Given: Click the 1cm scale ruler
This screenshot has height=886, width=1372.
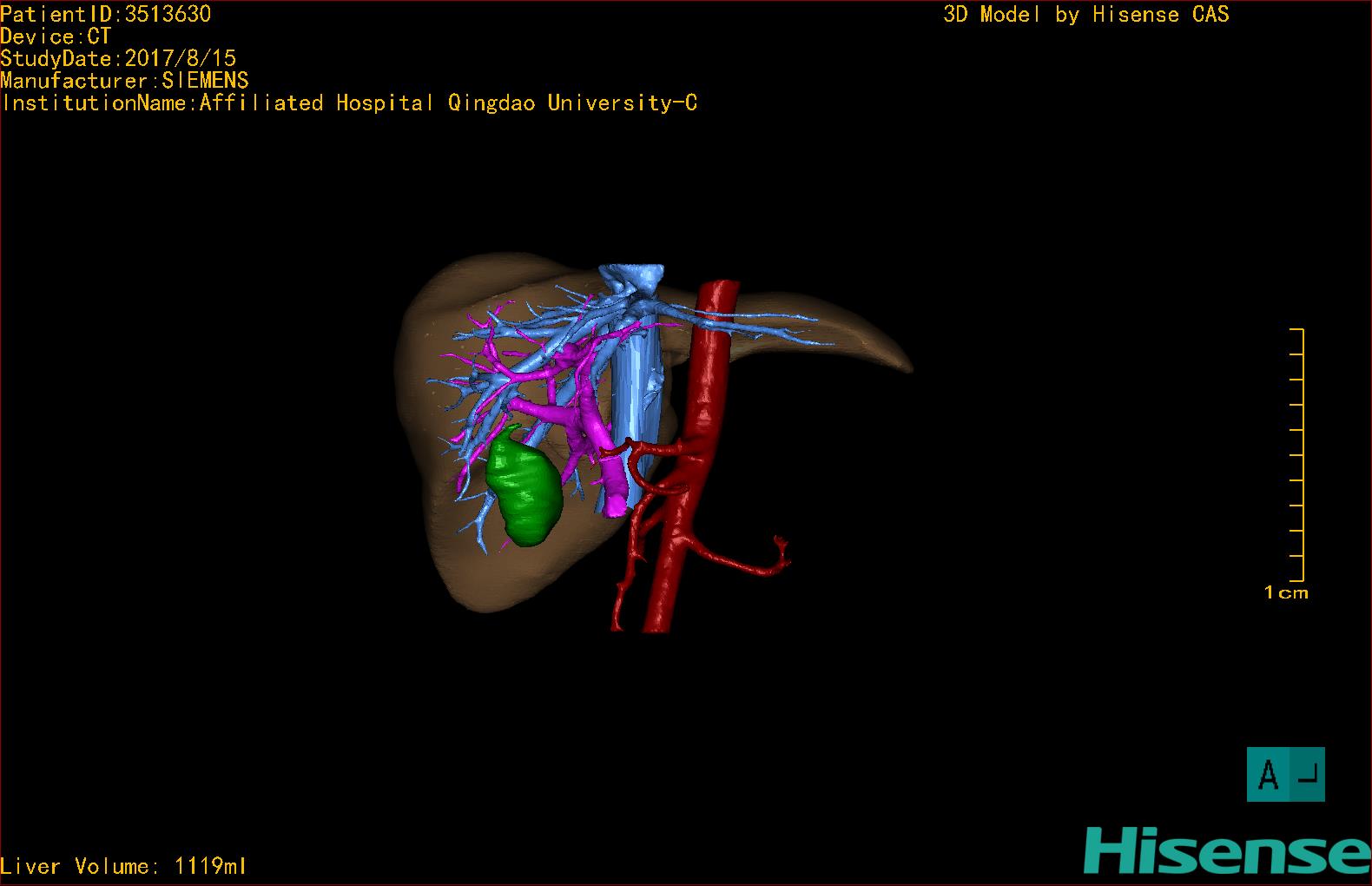Looking at the screenshot, I should tap(1297, 454).
